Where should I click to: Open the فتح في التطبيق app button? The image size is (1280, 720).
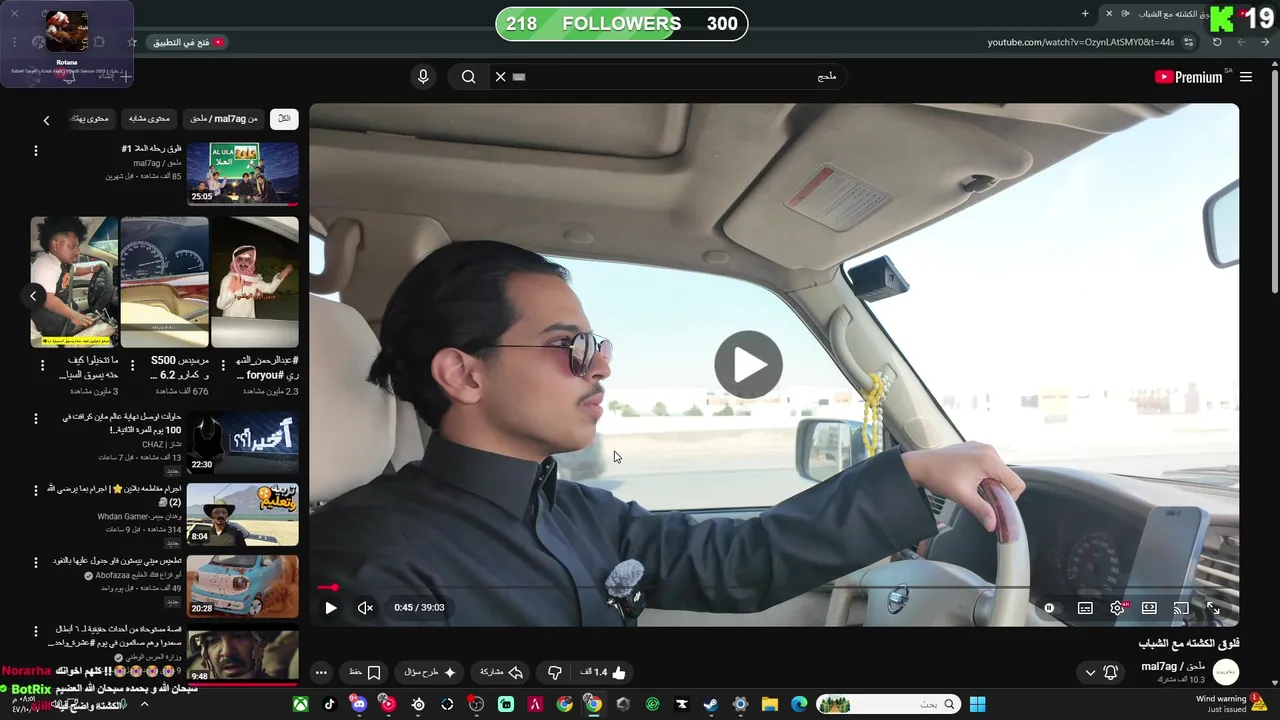point(188,42)
